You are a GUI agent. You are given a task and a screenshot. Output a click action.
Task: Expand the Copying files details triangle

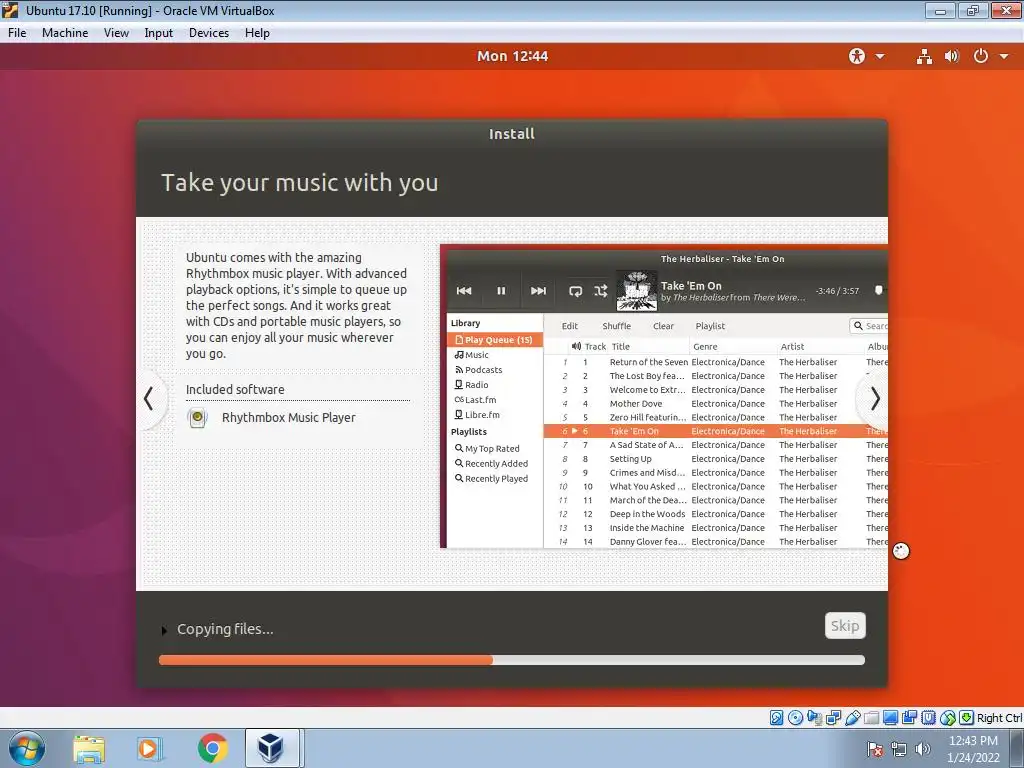(164, 630)
